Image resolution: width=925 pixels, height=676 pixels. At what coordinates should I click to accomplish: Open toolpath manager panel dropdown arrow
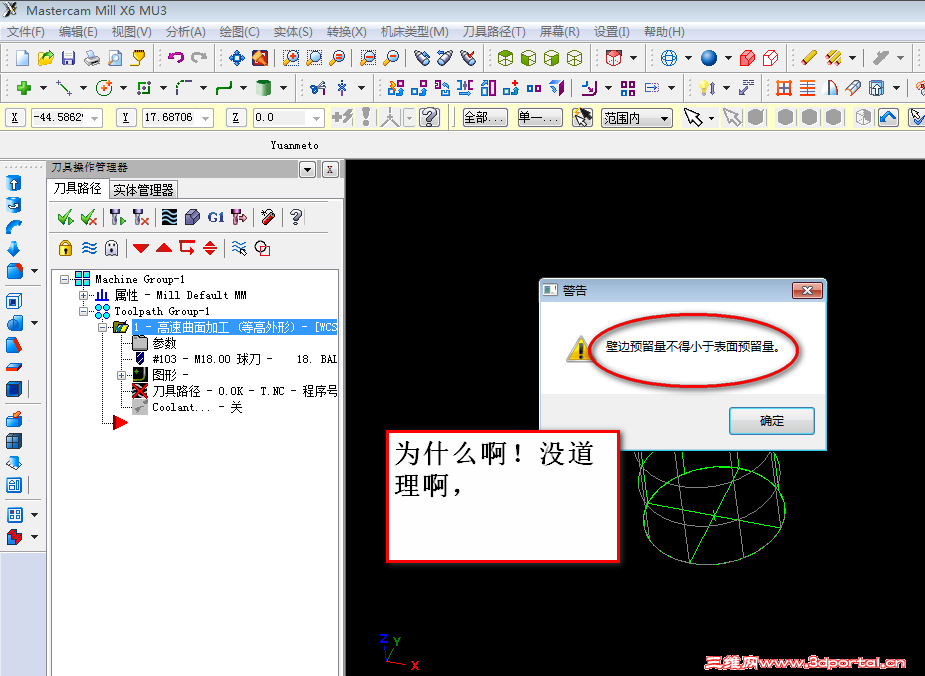(x=307, y=170)
